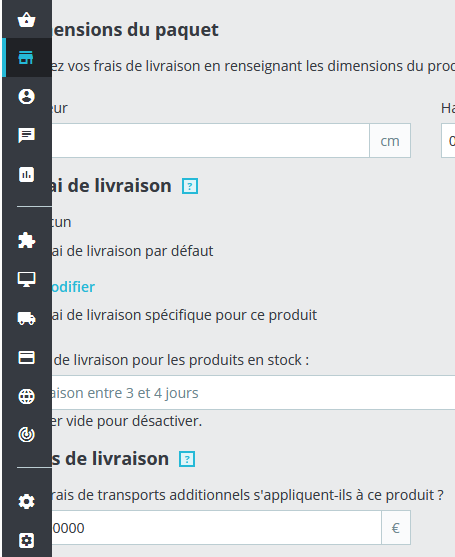Open Customer Service chat bubble icon
This screenshot has width=455, height=557.
27,135
